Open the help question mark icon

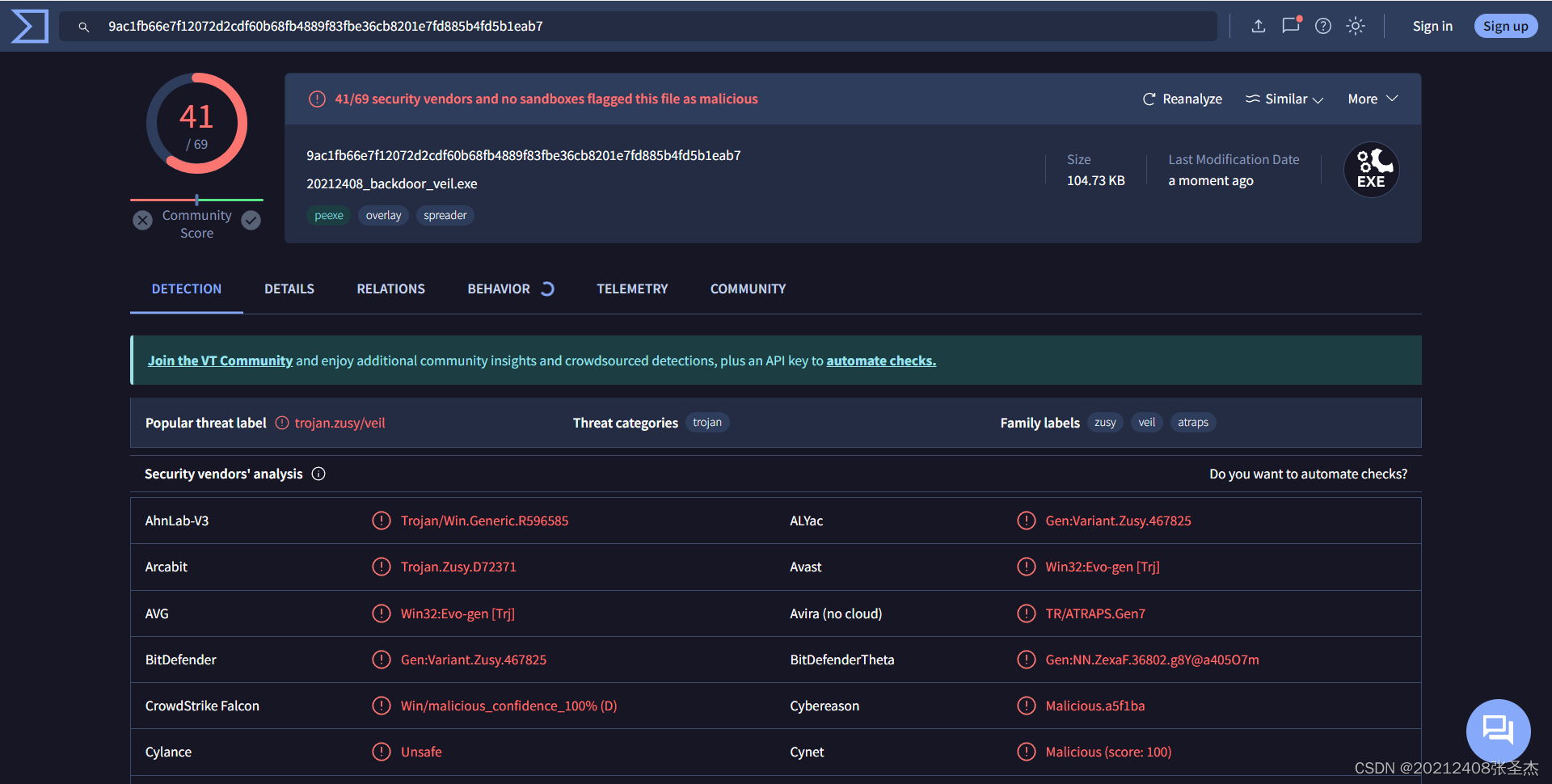[x=1323, y=26]
